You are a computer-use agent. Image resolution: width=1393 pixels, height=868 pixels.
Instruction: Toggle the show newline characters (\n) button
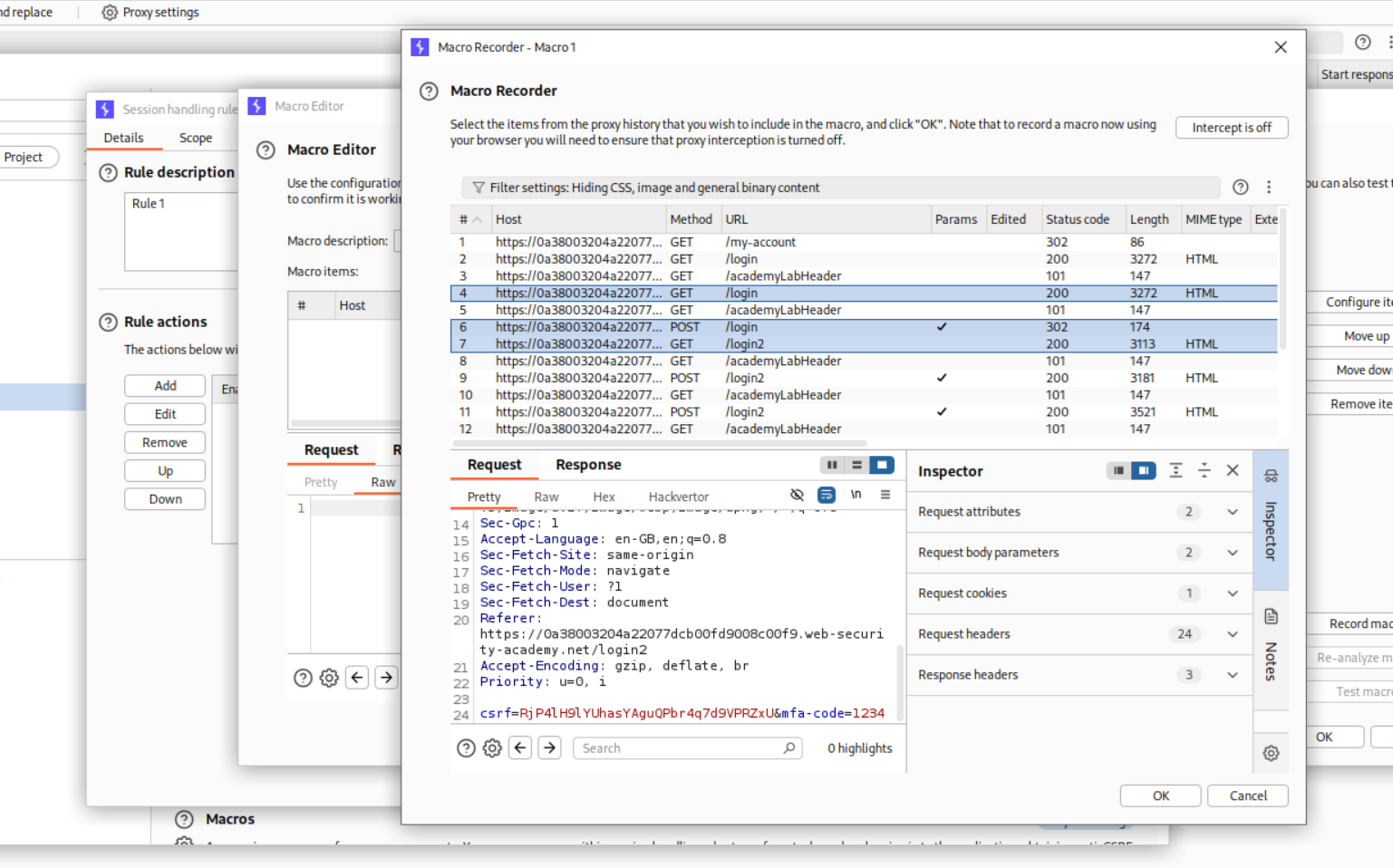856,495
